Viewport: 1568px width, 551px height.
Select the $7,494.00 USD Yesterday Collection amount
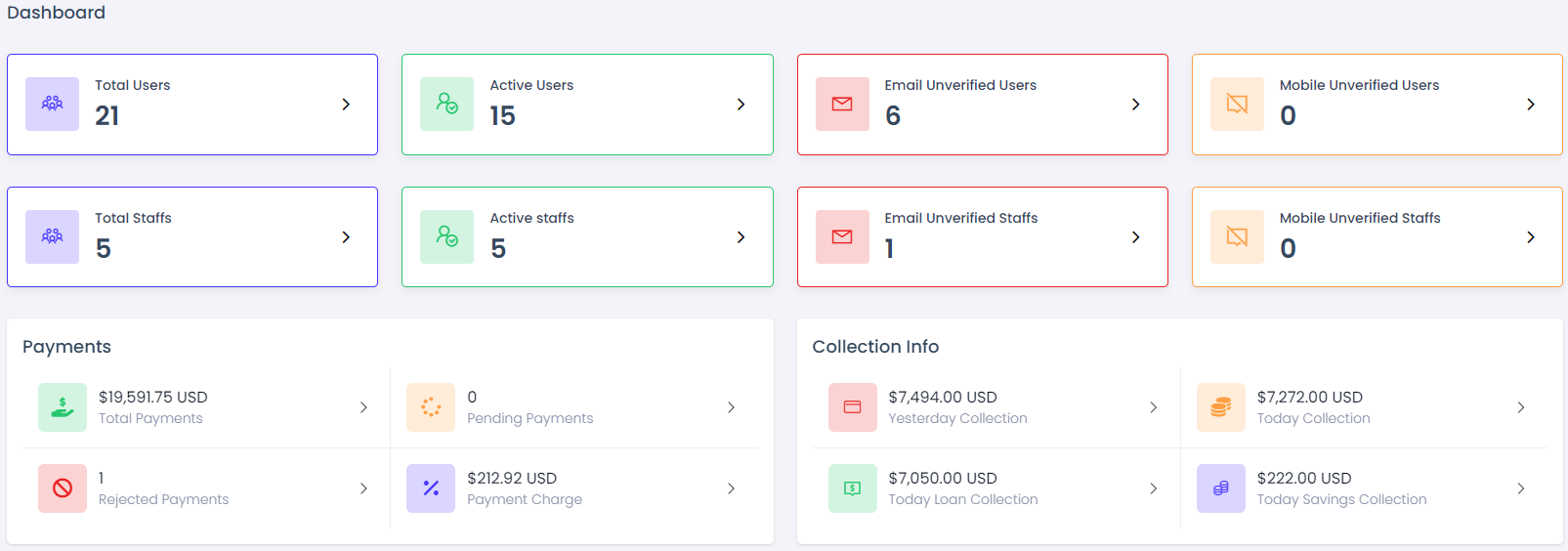(943, 397)
